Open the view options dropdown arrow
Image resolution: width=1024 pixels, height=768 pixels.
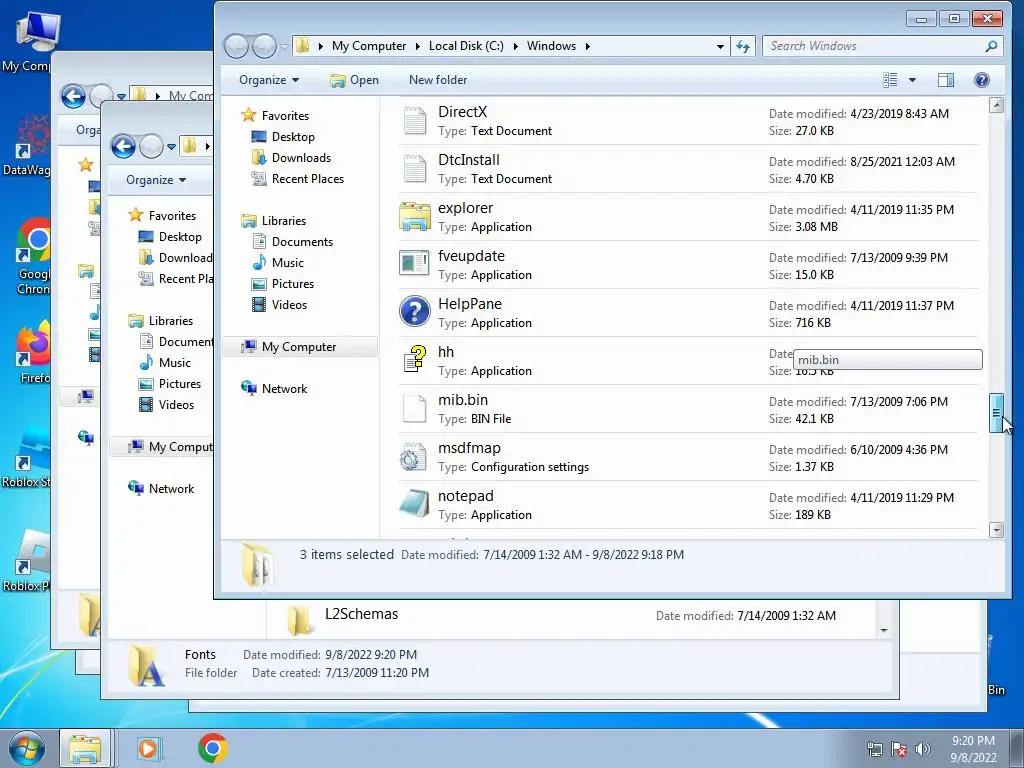point(912,80)
